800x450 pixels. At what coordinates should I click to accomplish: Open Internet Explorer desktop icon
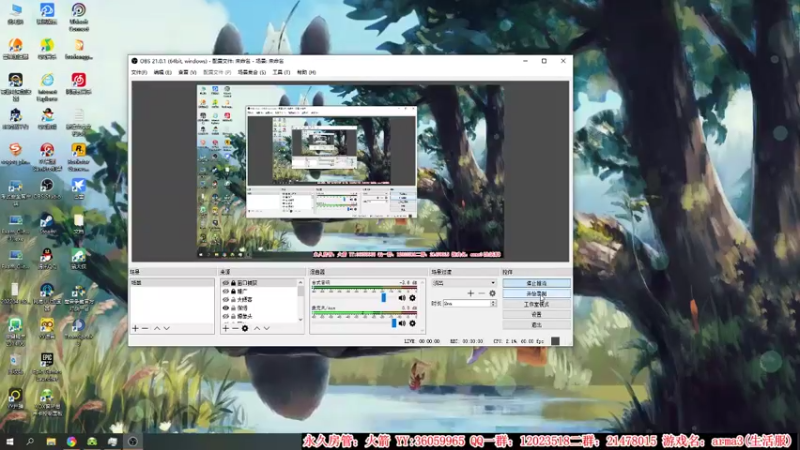tap(47, 87)
